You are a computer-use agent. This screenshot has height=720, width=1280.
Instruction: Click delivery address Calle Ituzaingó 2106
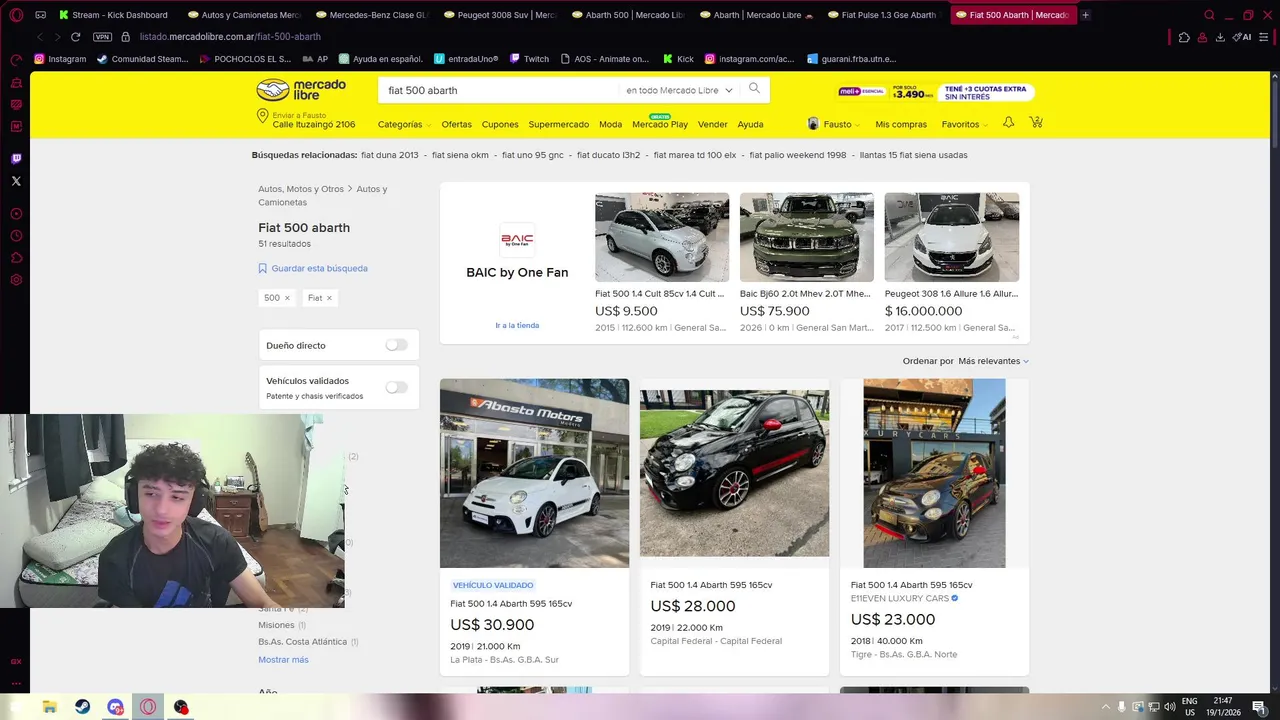pos(313,125)
